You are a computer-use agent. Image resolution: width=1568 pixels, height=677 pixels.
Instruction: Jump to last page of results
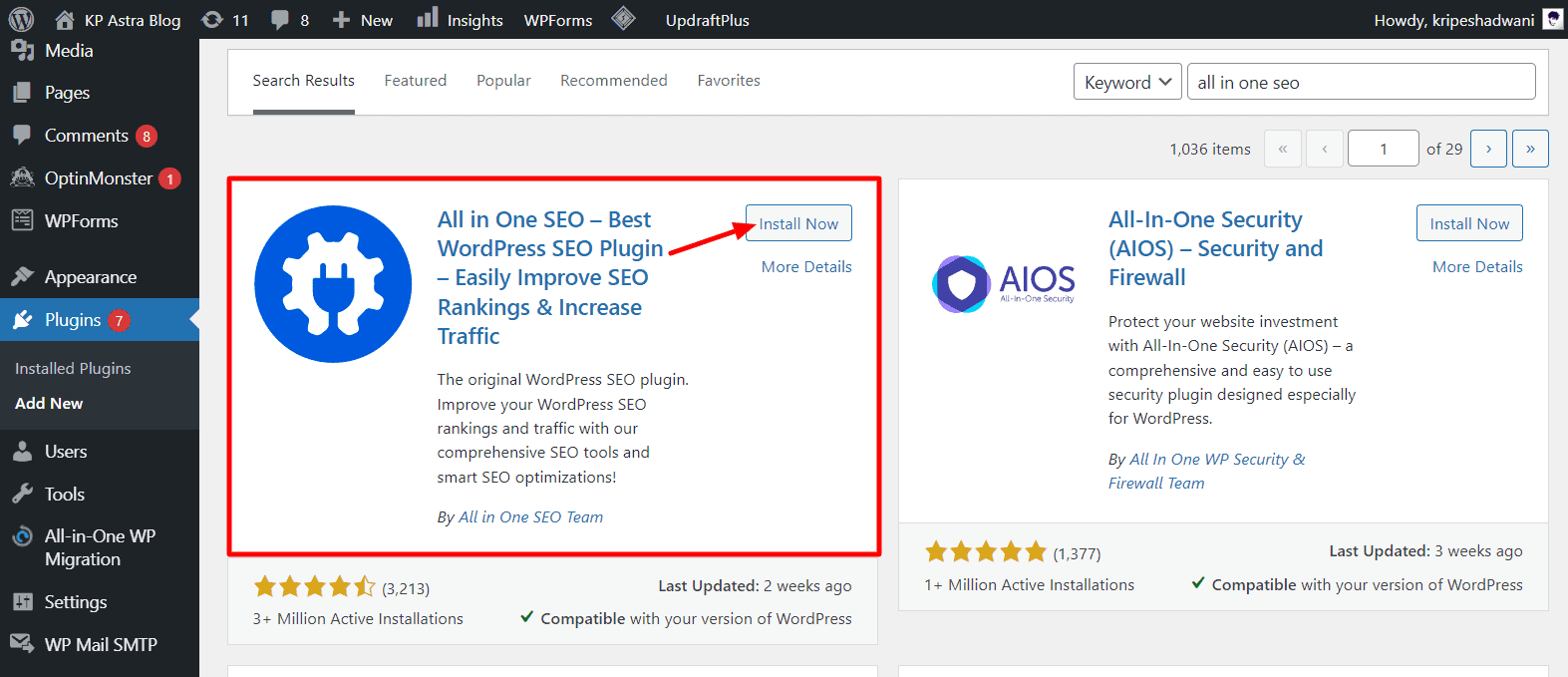pos(1530,149)
